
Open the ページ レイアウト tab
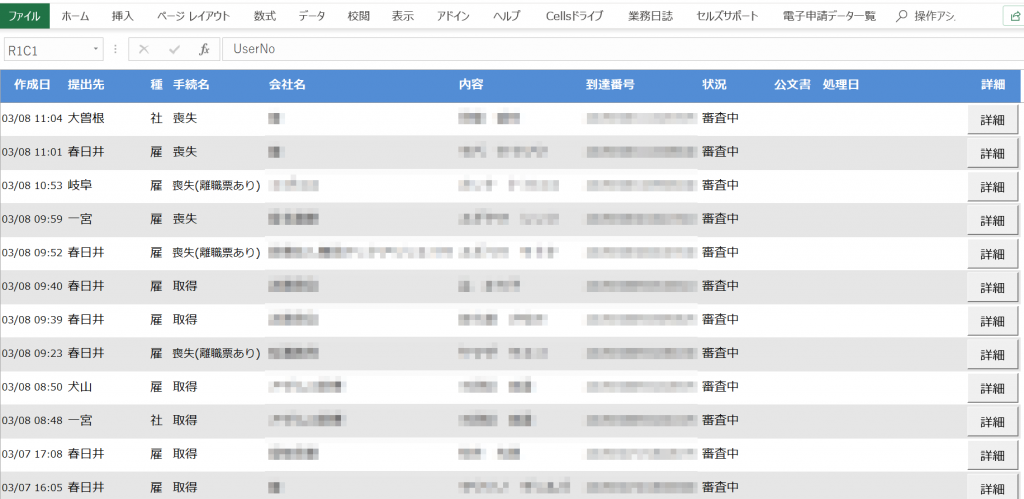click(x=193, y=16)
